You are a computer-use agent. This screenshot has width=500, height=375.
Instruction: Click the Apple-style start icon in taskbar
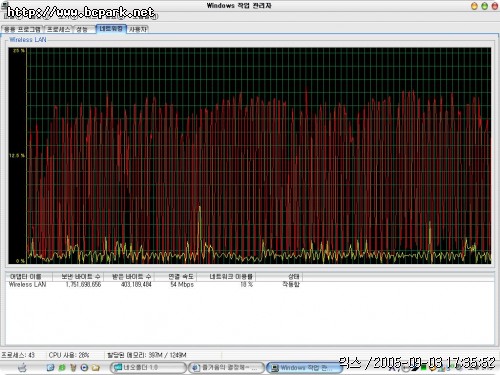pos(22,368)
